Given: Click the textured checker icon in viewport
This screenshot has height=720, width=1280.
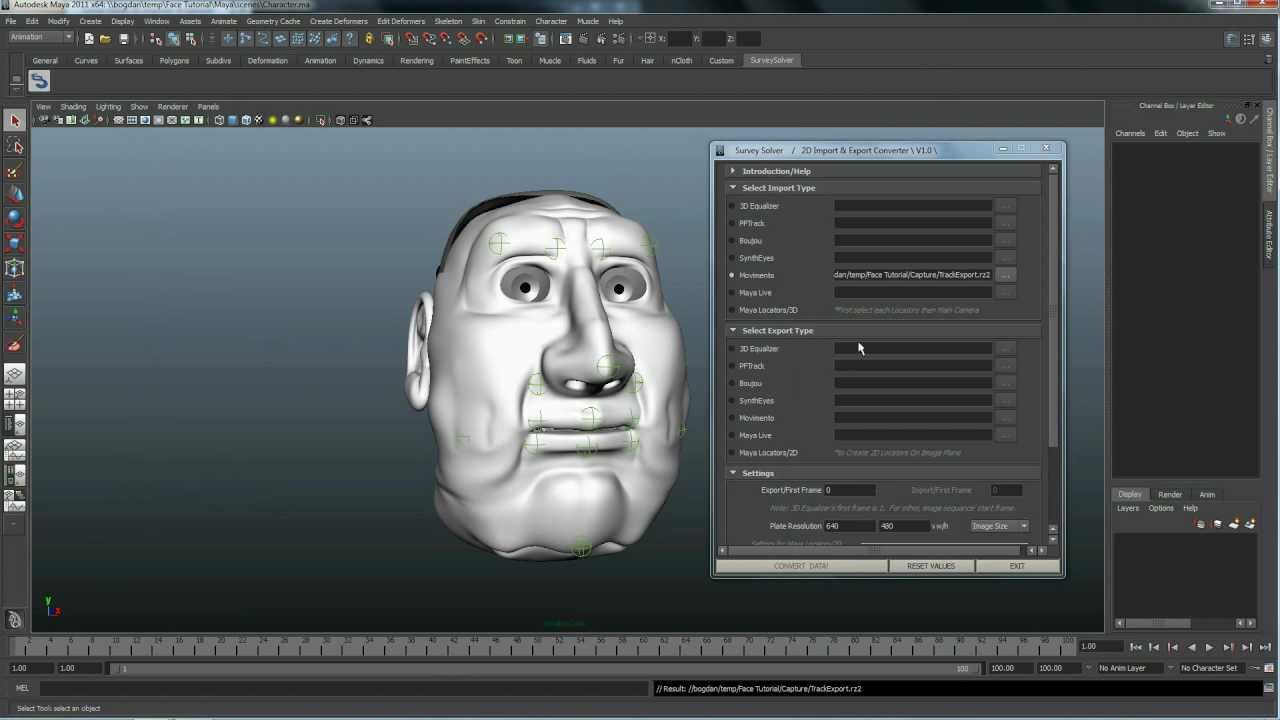Looking at the screenshot, I should 259,120.
